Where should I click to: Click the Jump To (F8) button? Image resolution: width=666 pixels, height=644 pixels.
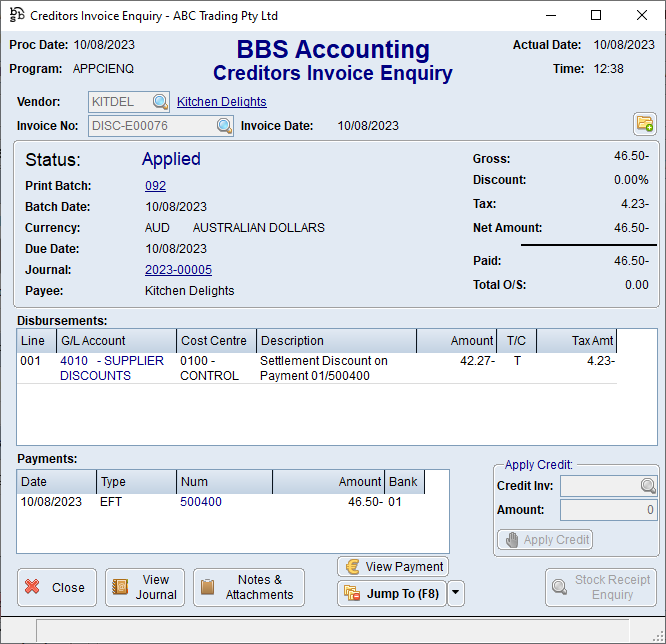pyautogui.click(x=392, y=593)
